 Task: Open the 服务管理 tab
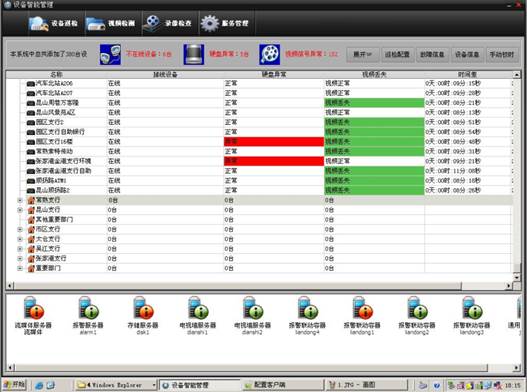click(x=225, y=24)
